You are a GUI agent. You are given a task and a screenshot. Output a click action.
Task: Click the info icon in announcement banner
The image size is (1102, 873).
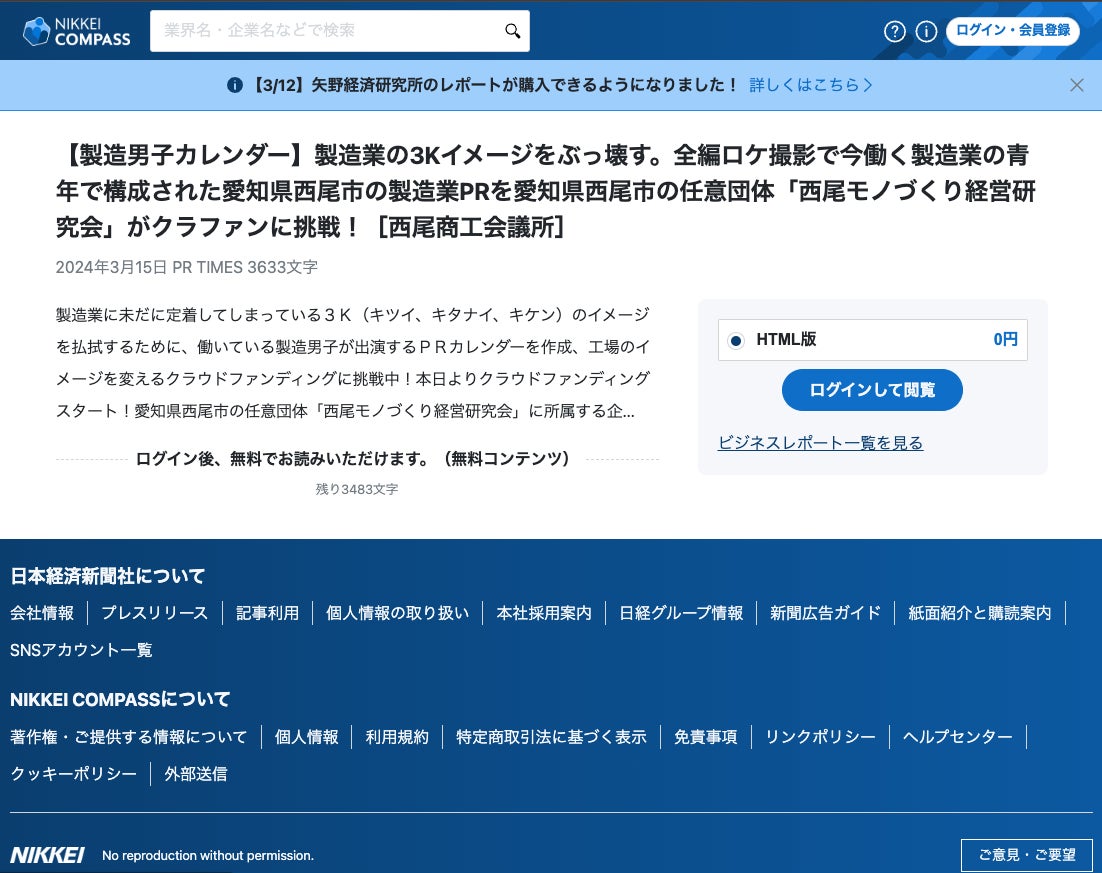[235, 85]
